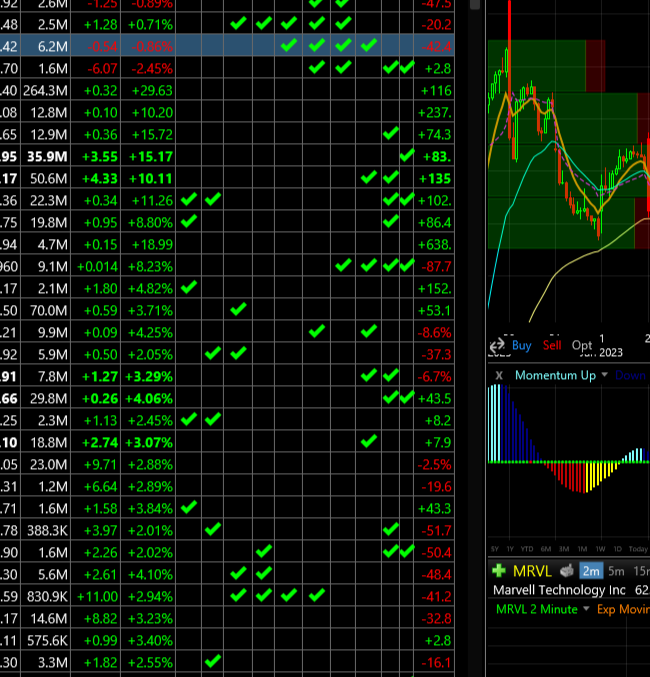The height and width of the screenshot is (677, 650).
Task: Click the green check in 3.3M row
Action: pos(212,661)
